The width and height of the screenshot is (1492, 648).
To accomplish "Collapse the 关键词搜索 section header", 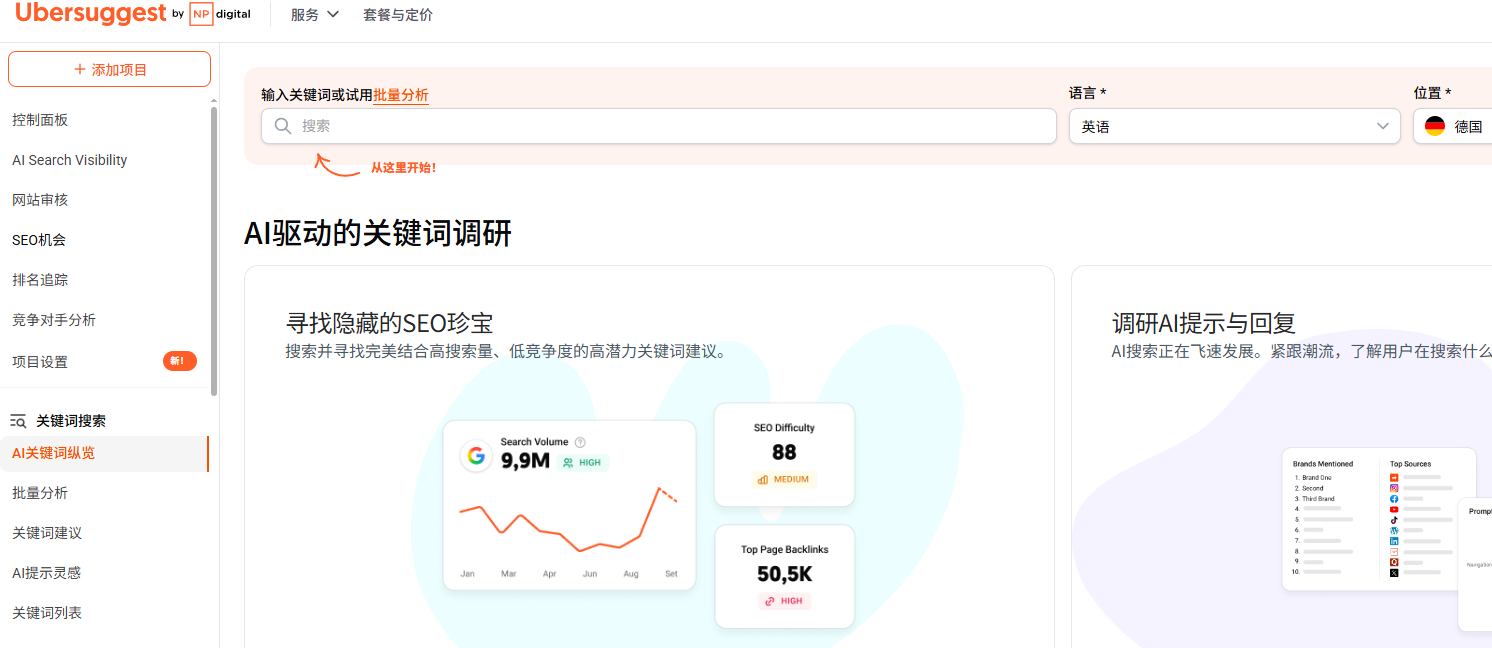I will 71,421.
